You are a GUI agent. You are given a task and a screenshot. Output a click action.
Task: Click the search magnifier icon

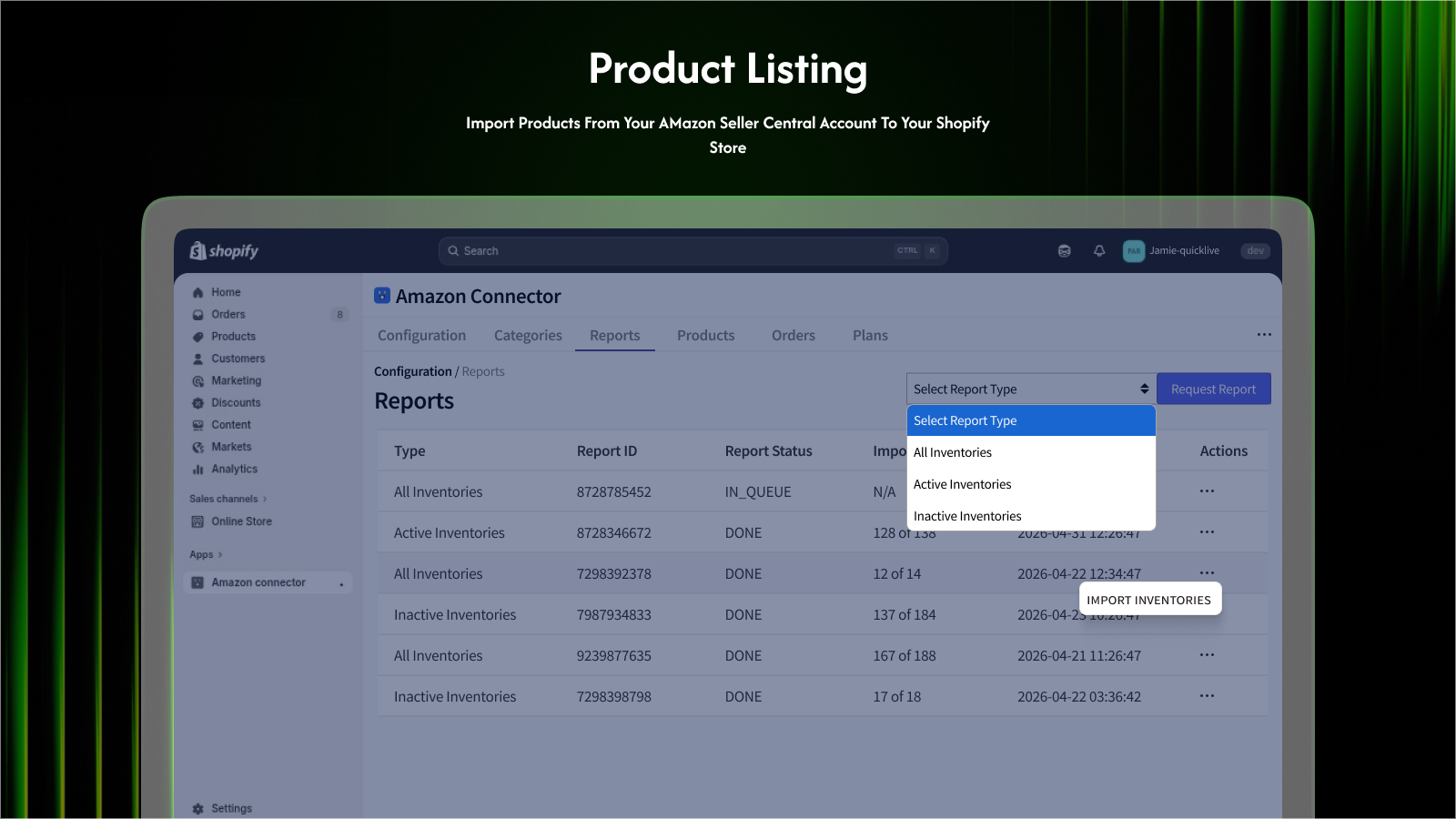[453, 251]
